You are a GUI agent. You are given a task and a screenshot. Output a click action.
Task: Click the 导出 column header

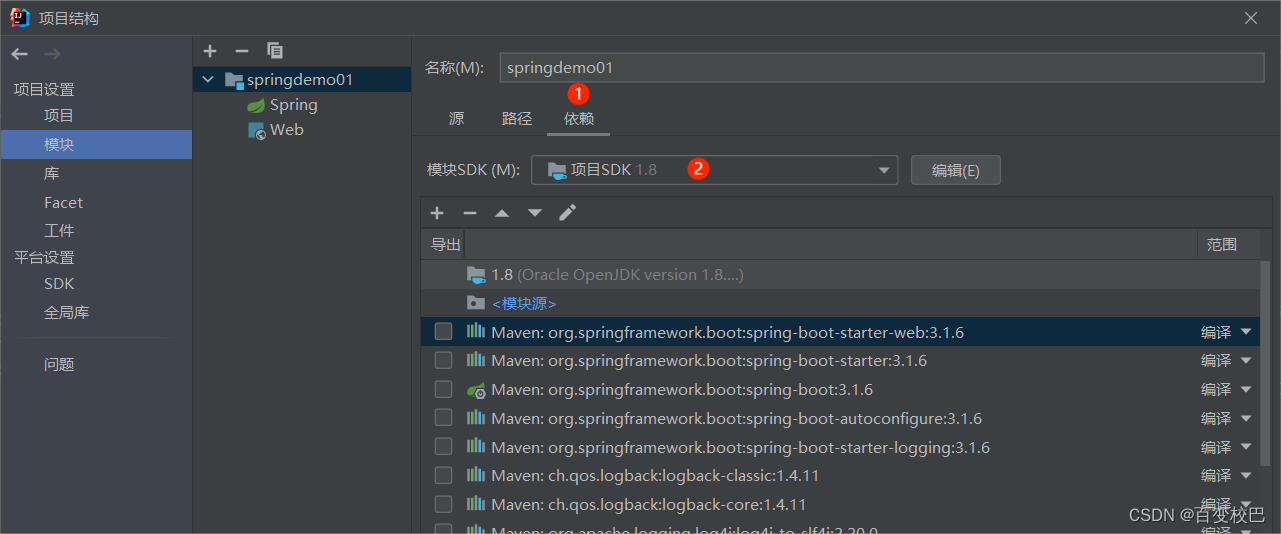pos(446,244)
